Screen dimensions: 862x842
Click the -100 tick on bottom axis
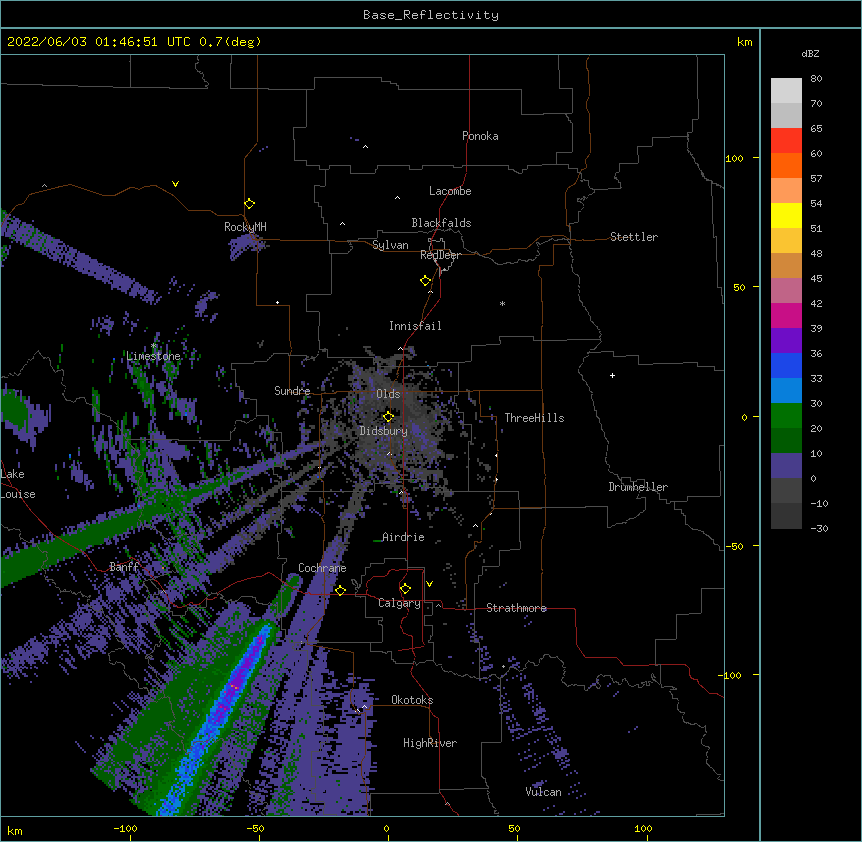point(125,828)
